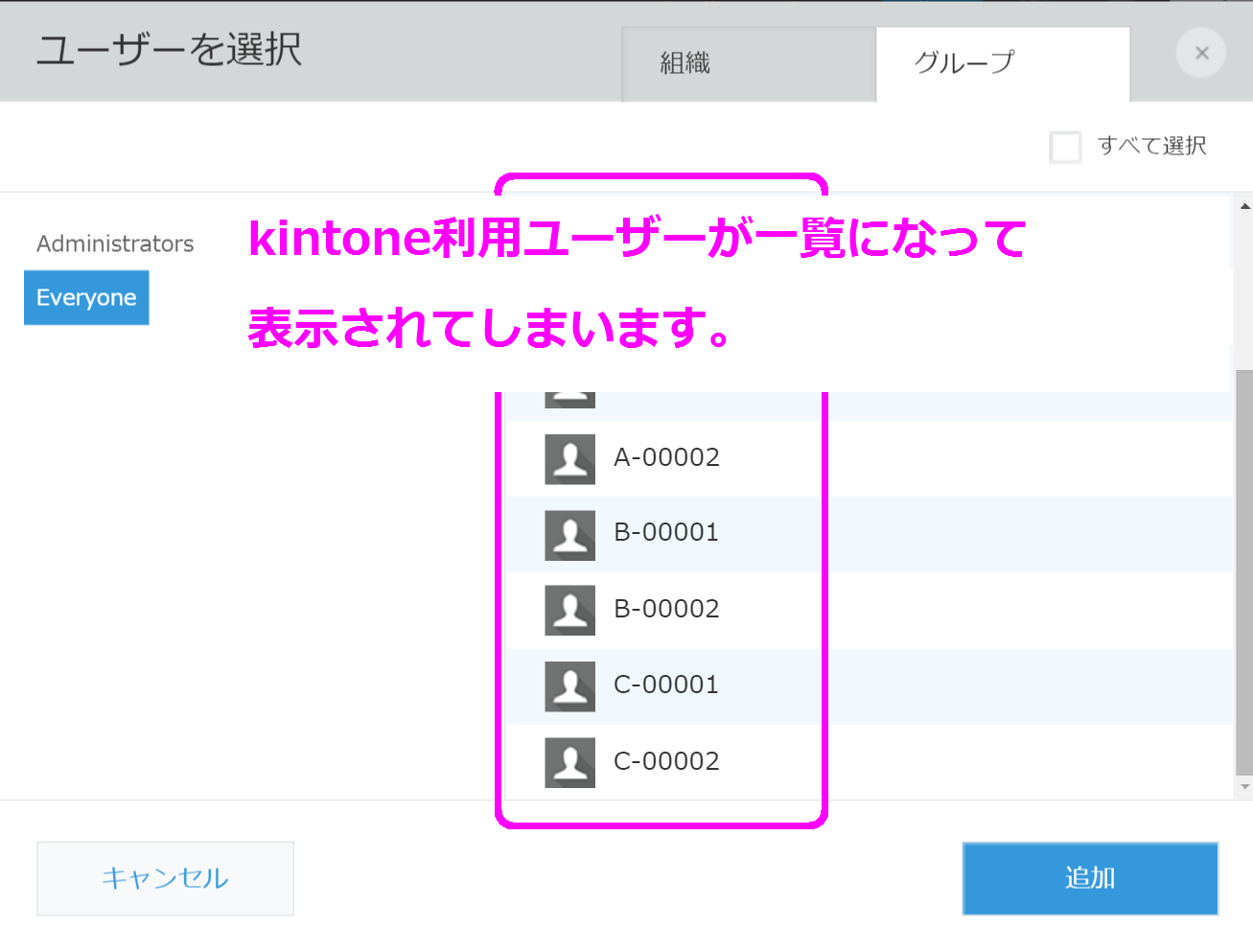The width and height of the screenshot is (1253, 952).
Task: Click the scrollbar up arrow
Action: point(1244,206)
